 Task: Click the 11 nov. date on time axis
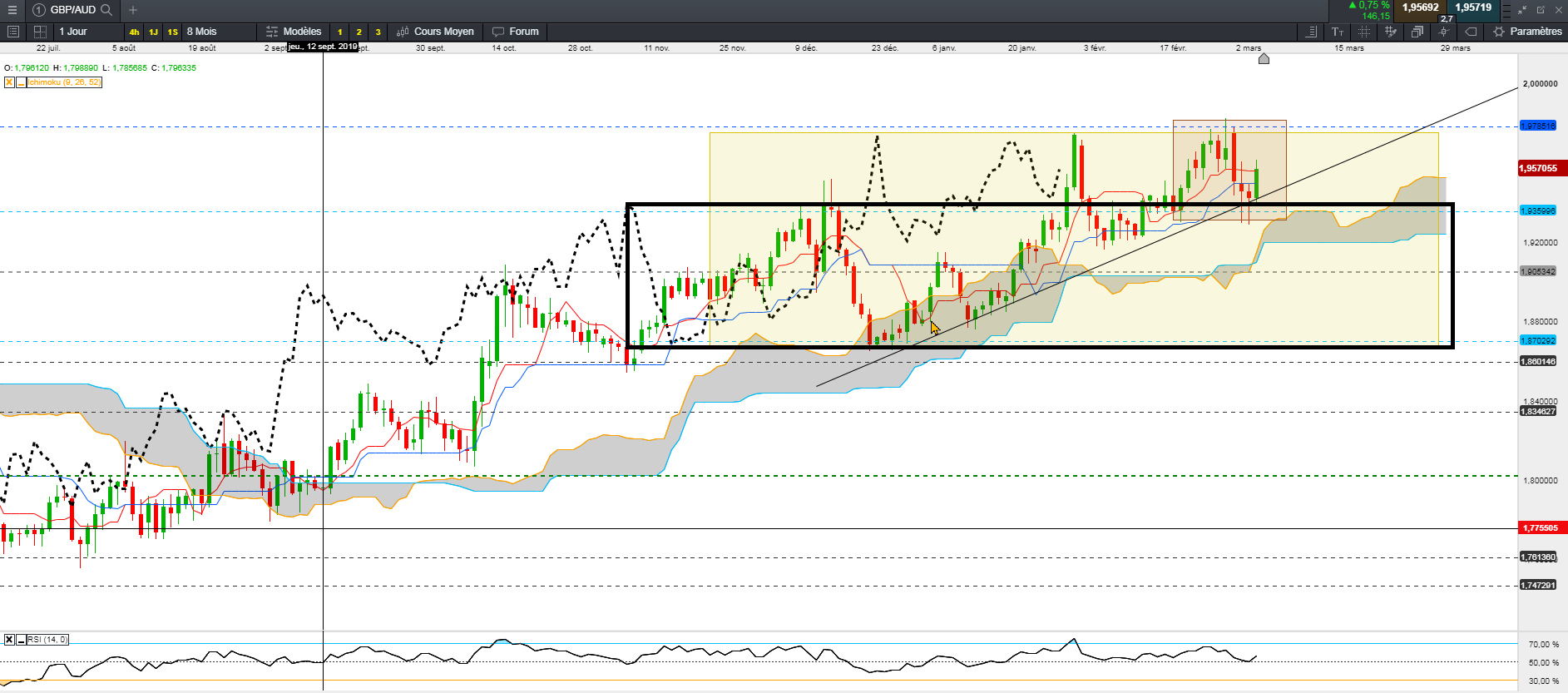(656, 48)
